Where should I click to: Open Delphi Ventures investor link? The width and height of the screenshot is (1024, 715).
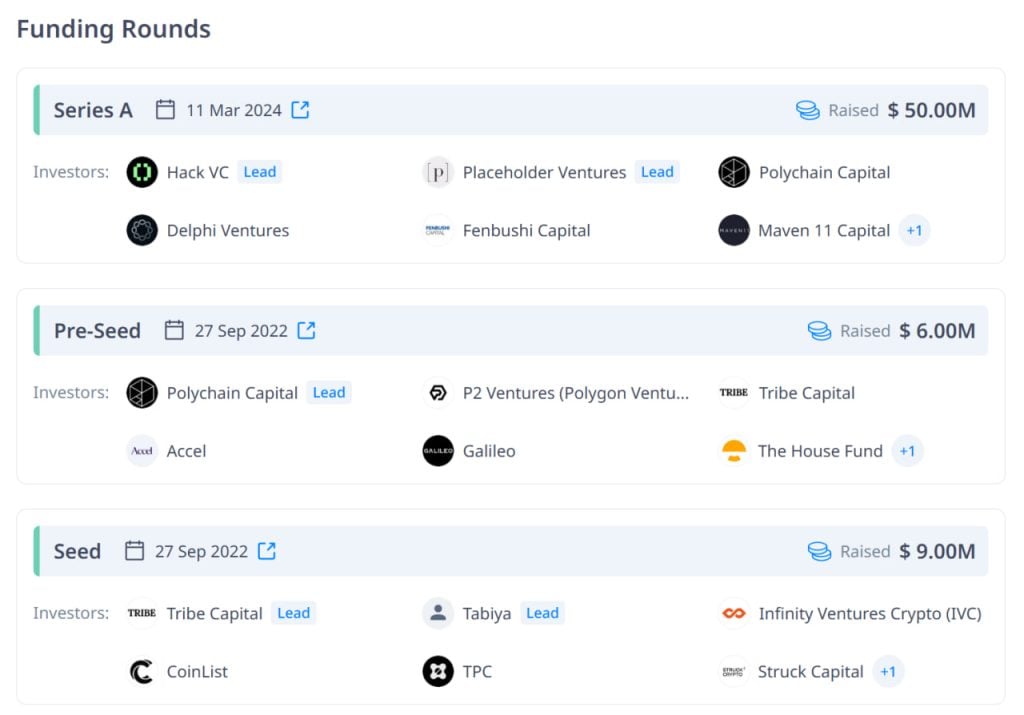[x=228, y=230]
